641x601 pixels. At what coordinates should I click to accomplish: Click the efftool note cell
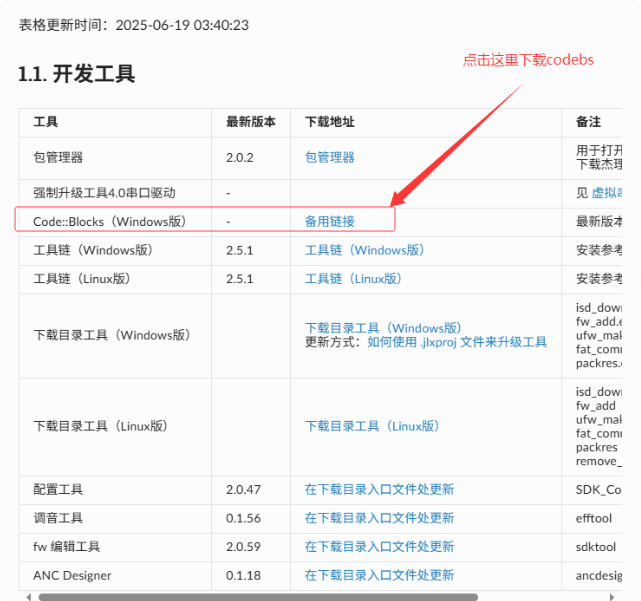pyautogui.click(x=594, y=518)
